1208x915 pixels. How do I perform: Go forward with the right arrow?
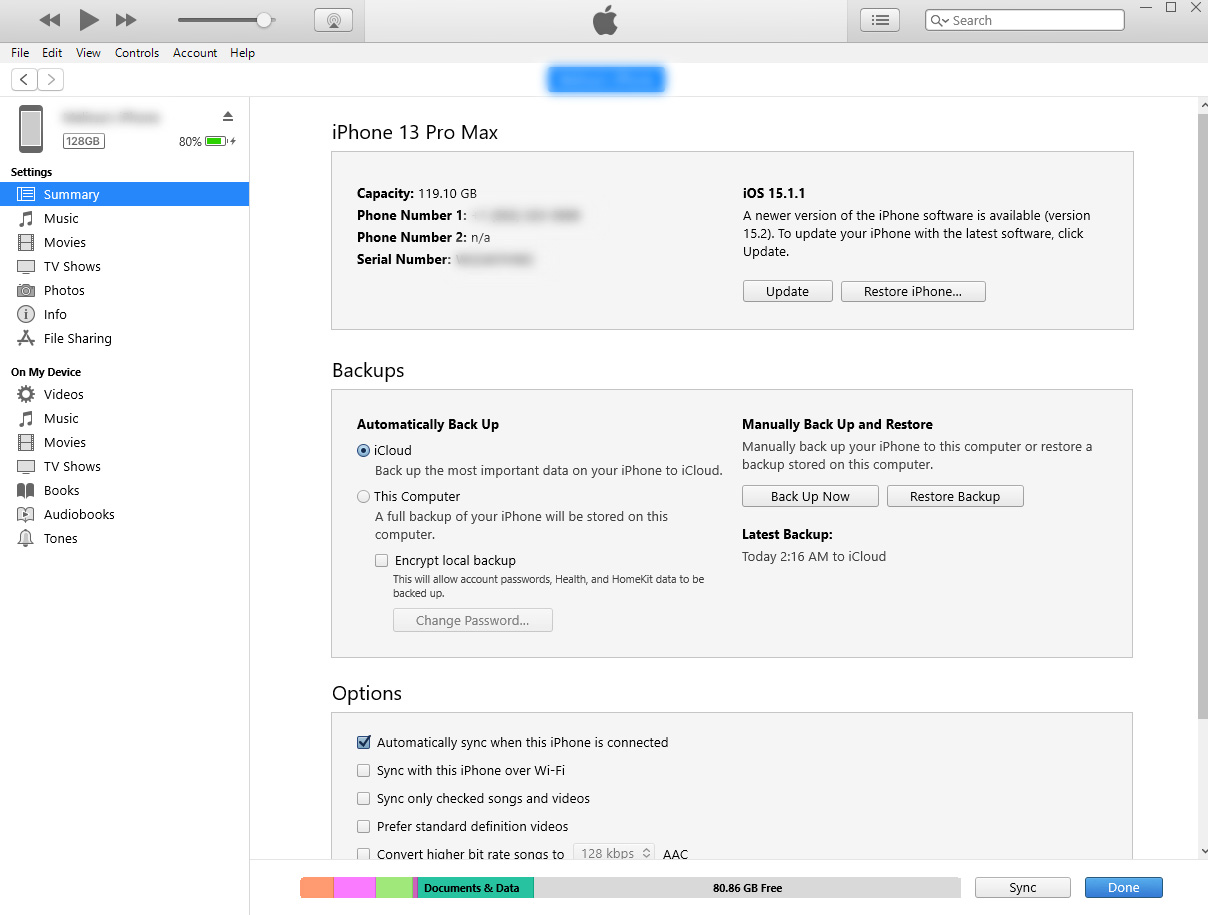point(51,80)
